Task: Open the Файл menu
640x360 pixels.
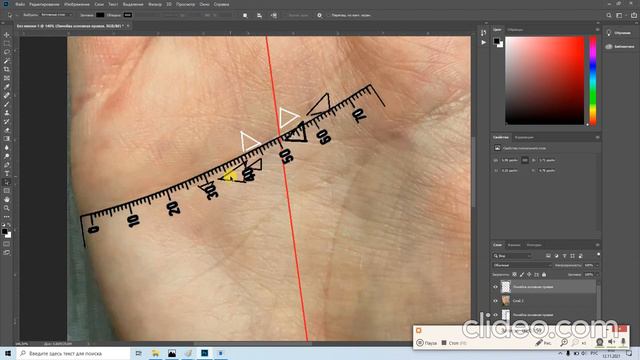Action: click(20, 4)
